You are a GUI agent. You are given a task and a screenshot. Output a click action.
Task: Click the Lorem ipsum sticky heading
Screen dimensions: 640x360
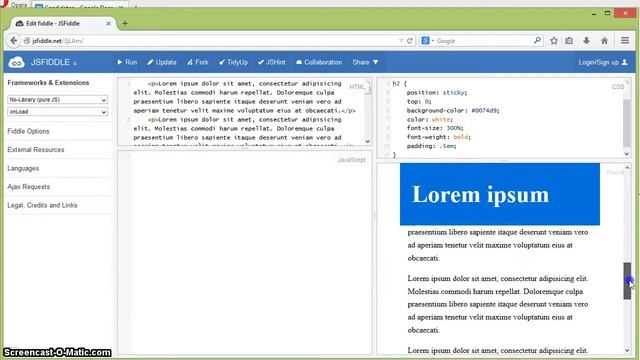[500, 194]
